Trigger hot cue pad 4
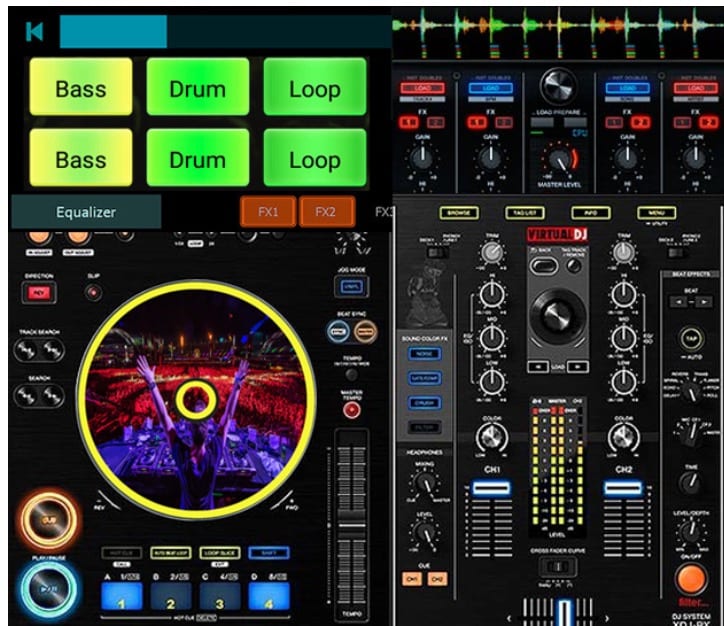 tap(269, 596)
